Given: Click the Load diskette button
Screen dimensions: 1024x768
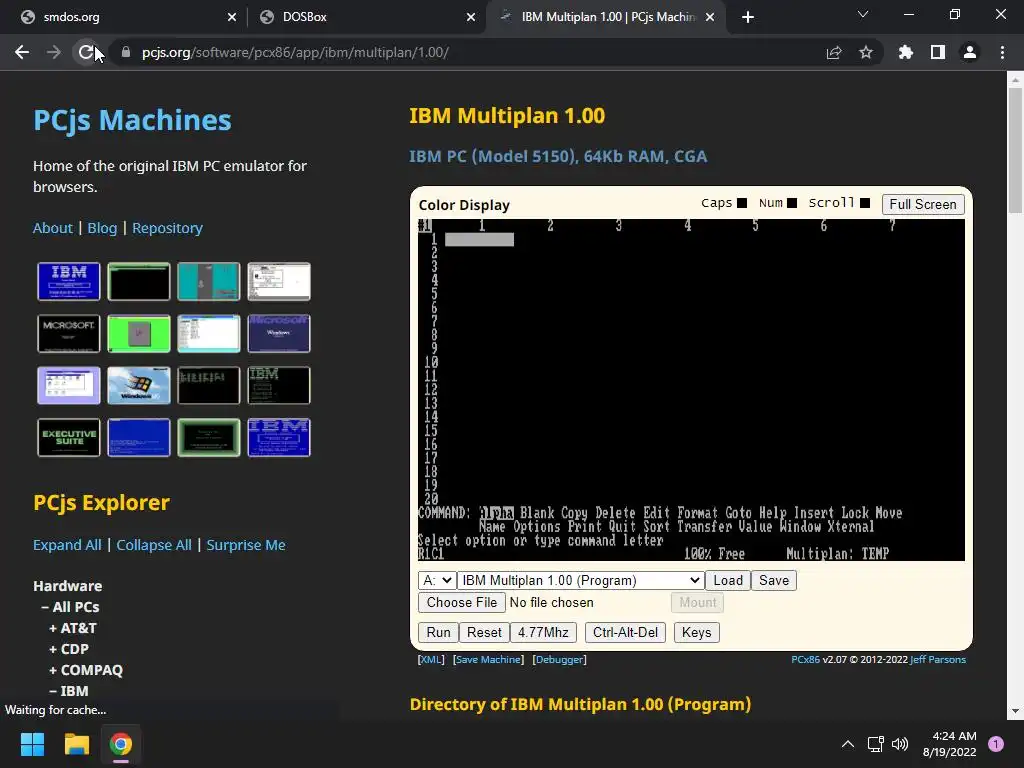Looking at the screenshot, I should (x=728, y=580).
